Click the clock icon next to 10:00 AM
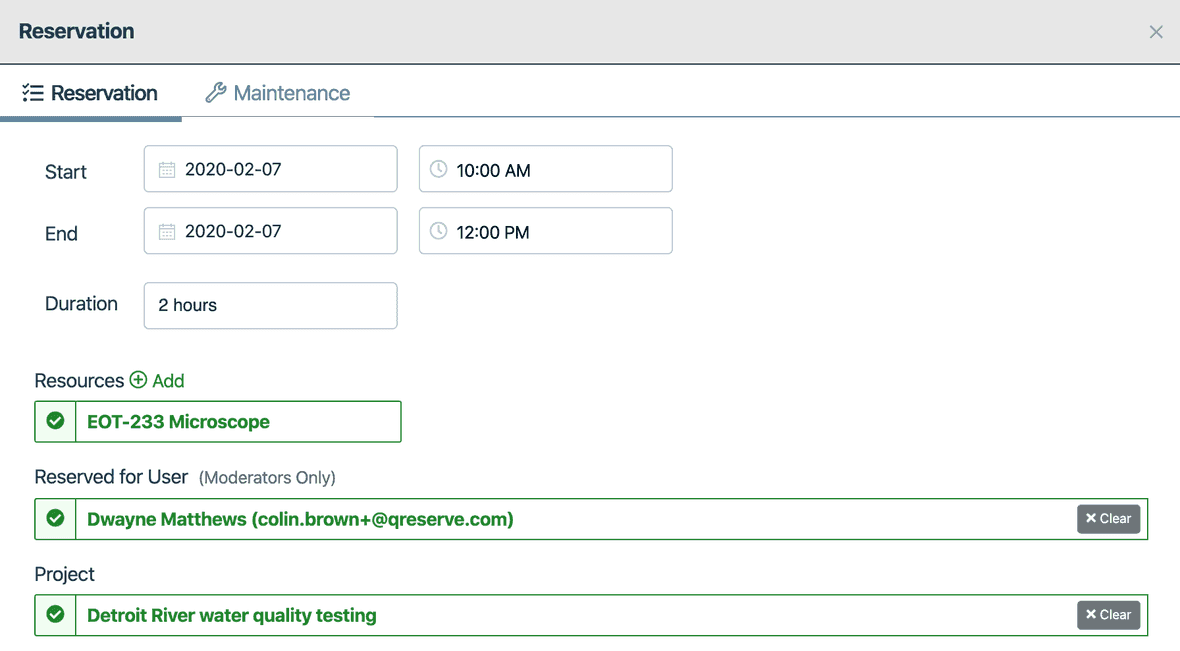The image size is (1180, 651). click(x=438, y=169)
